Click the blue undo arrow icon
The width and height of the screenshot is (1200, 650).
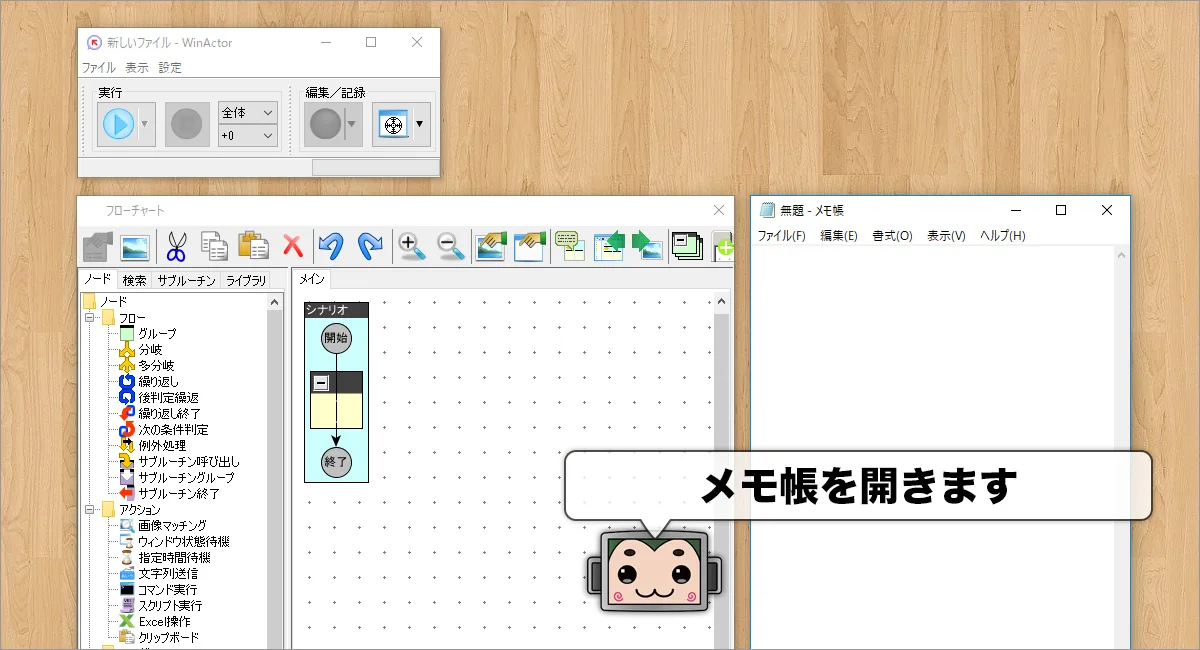click(332, 246)
